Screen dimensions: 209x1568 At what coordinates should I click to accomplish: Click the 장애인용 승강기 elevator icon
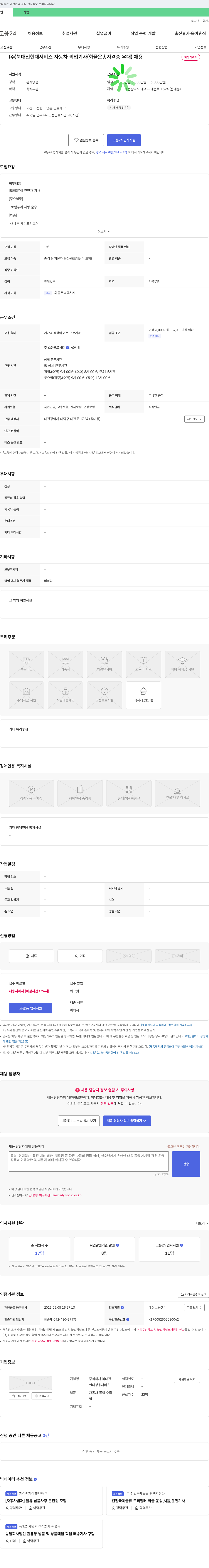[x=80, y=793]
